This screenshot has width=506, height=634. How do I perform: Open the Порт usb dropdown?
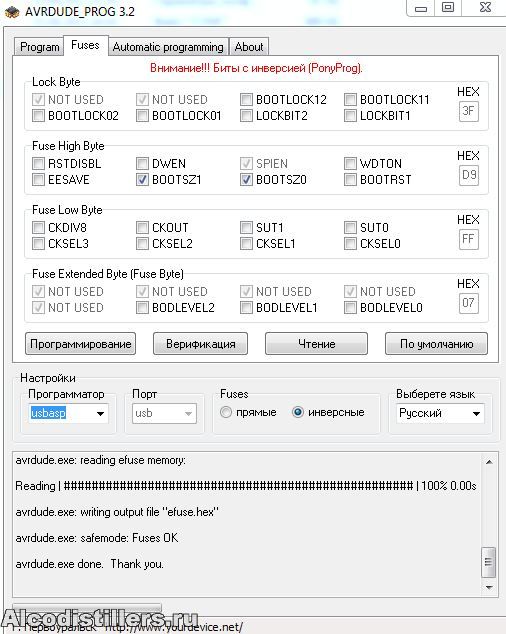coord(164,413)
